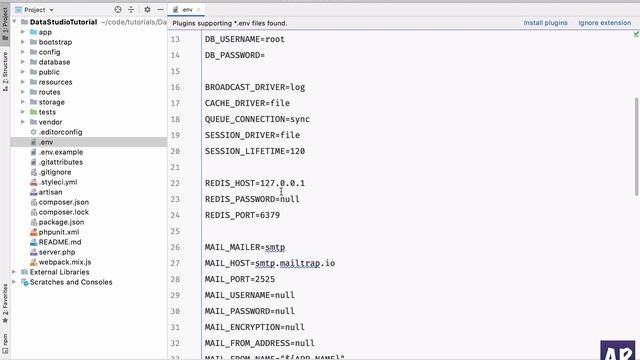This screenshot has height=360, width=640.
Task: Expand the vendor folder
Action: 23,122
